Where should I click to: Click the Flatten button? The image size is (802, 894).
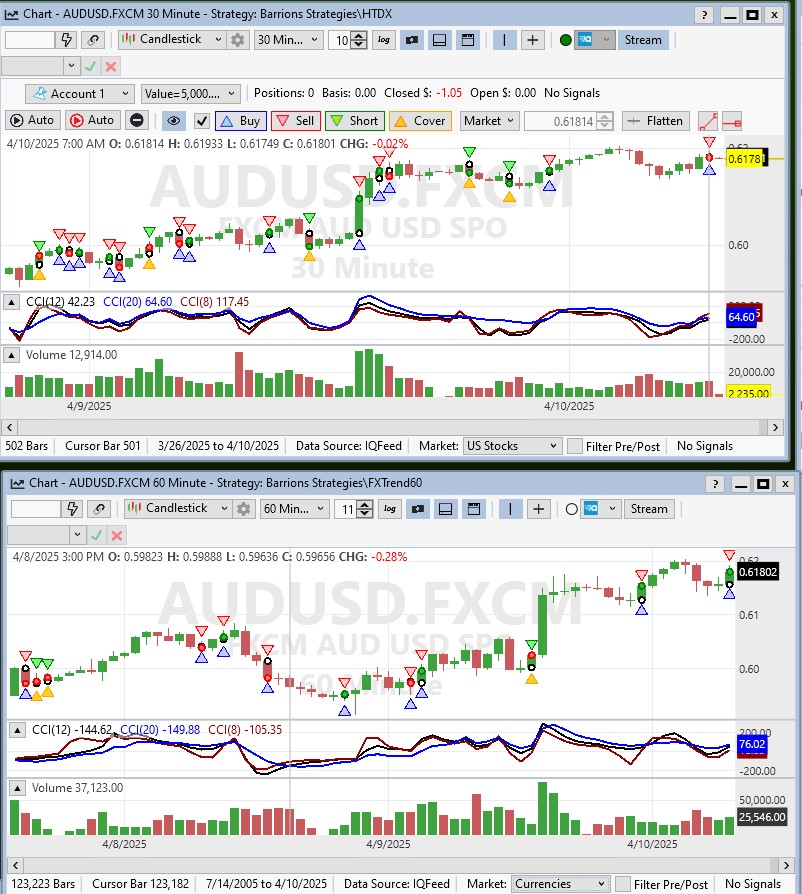coord(656,121)
